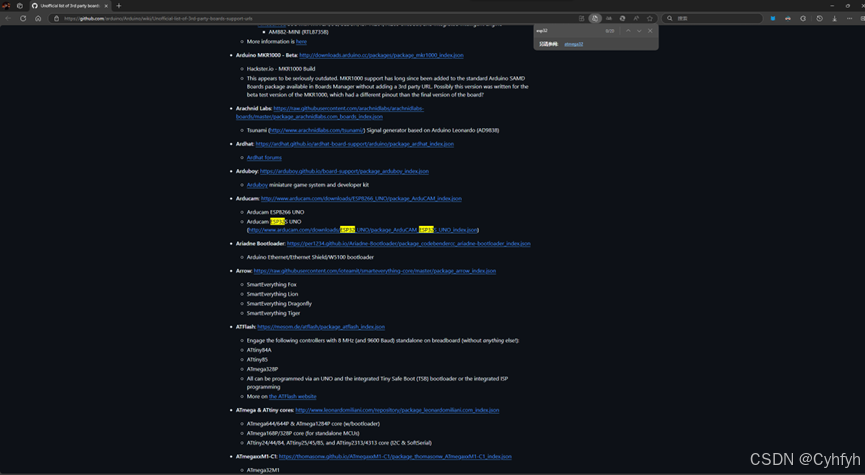This screenshot has height=475, width=865.
Task: Click the esp32 find-on-page text field
Action: (568, 31)
